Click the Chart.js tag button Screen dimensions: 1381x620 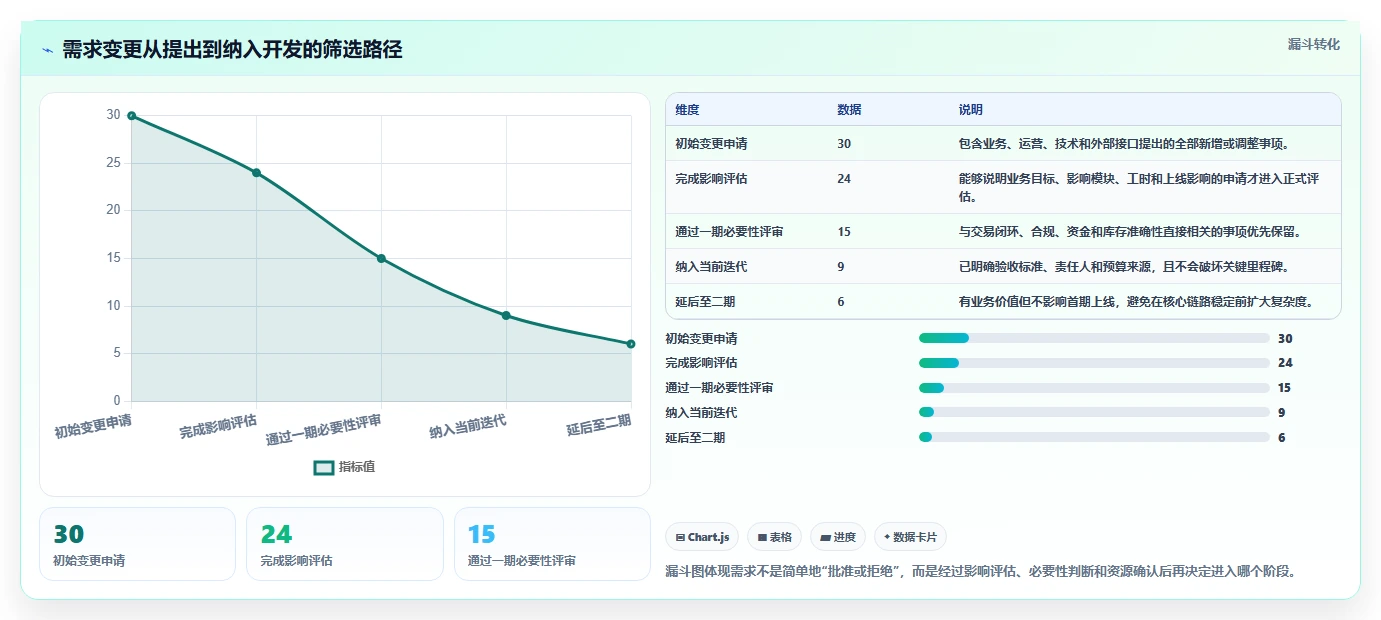pos(702,537)
